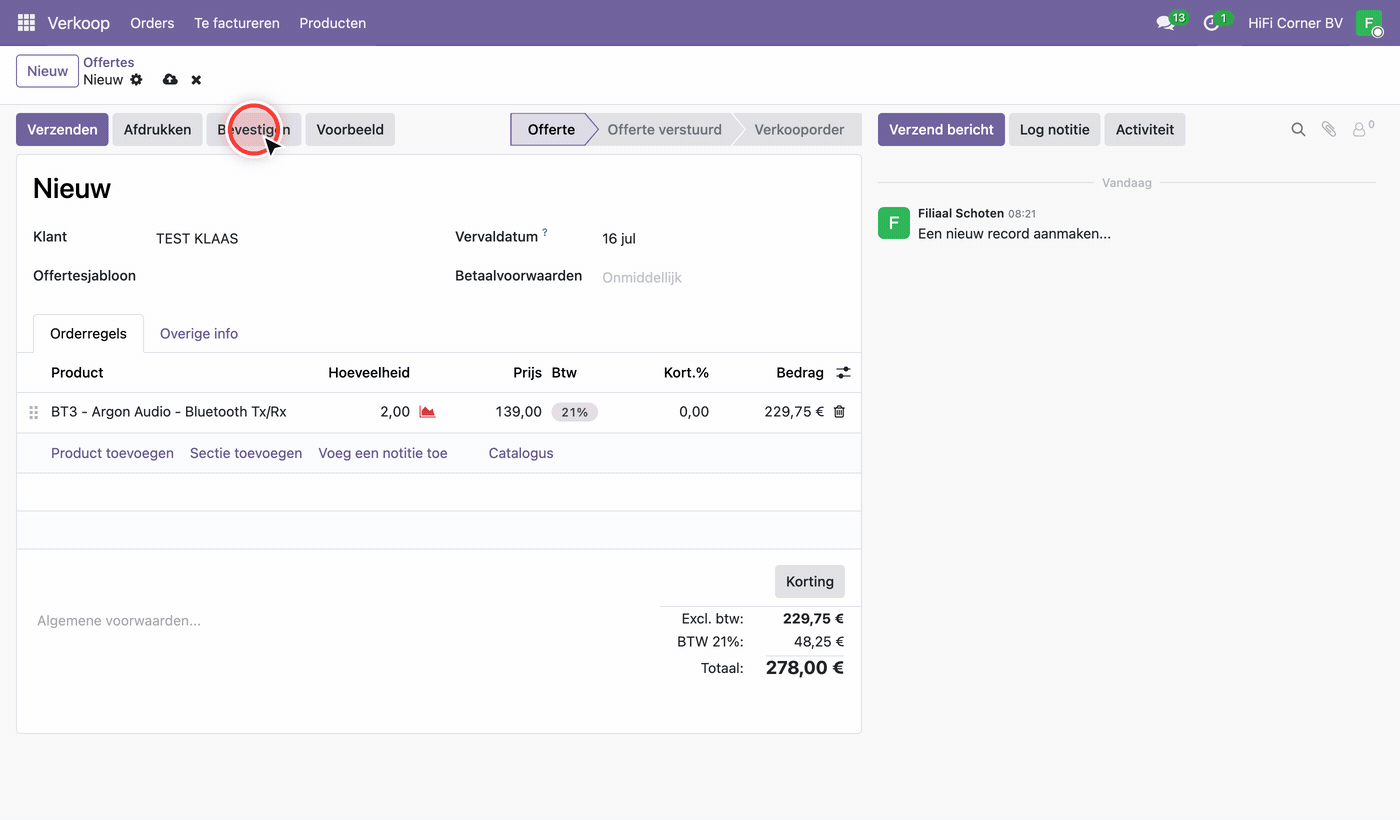Discard changes with the X icon
This screenshot has width=1400, height=820.
coord(196,80)
